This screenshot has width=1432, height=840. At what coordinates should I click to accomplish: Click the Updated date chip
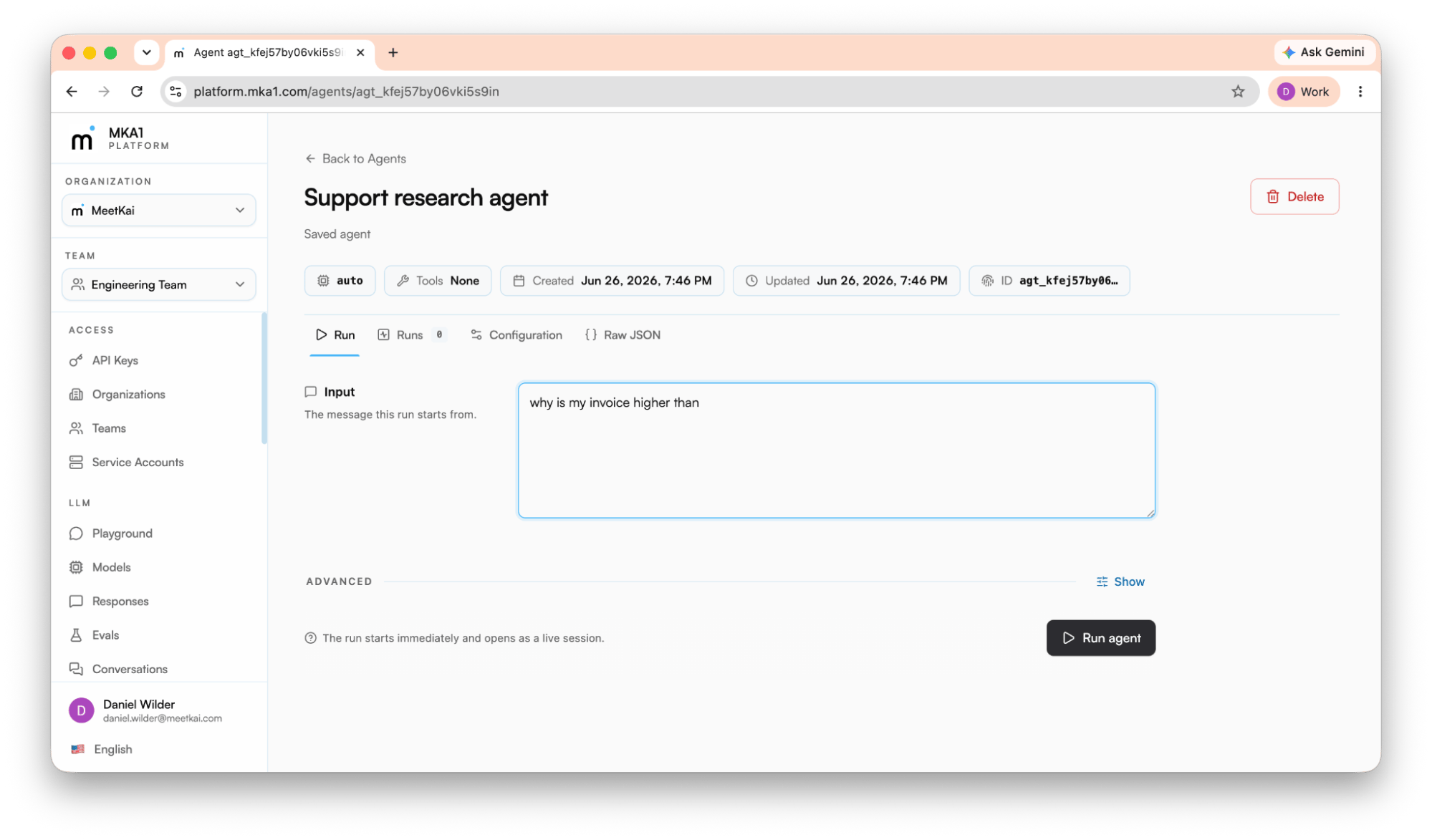846,281
